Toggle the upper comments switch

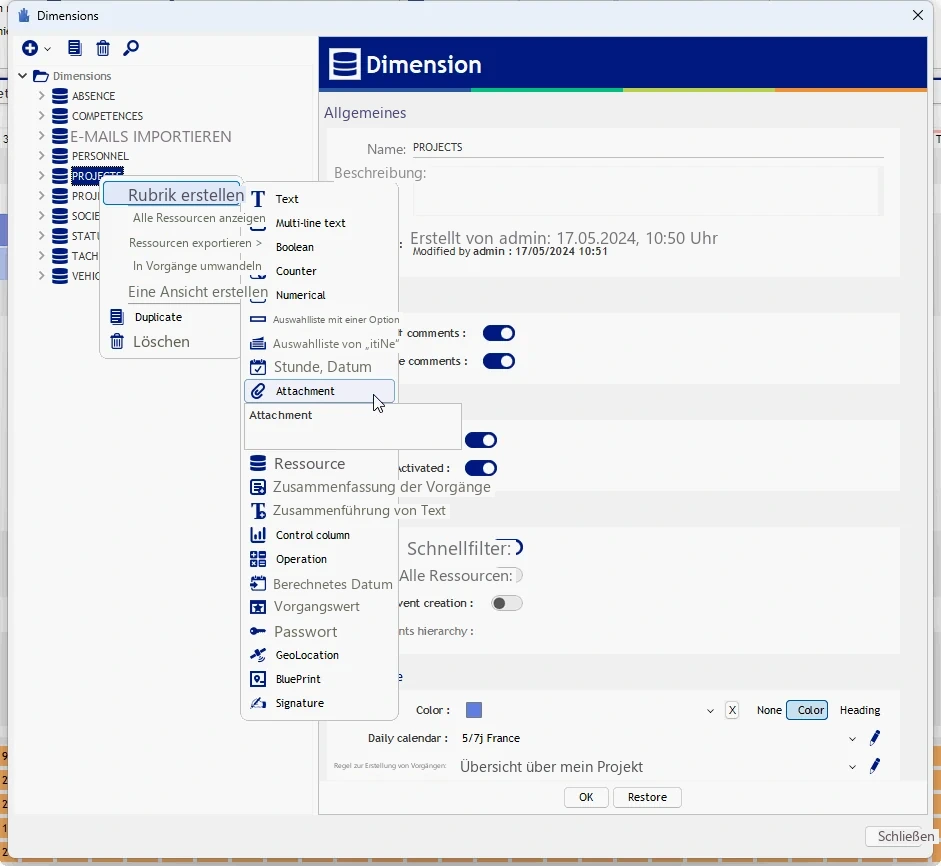499,333
